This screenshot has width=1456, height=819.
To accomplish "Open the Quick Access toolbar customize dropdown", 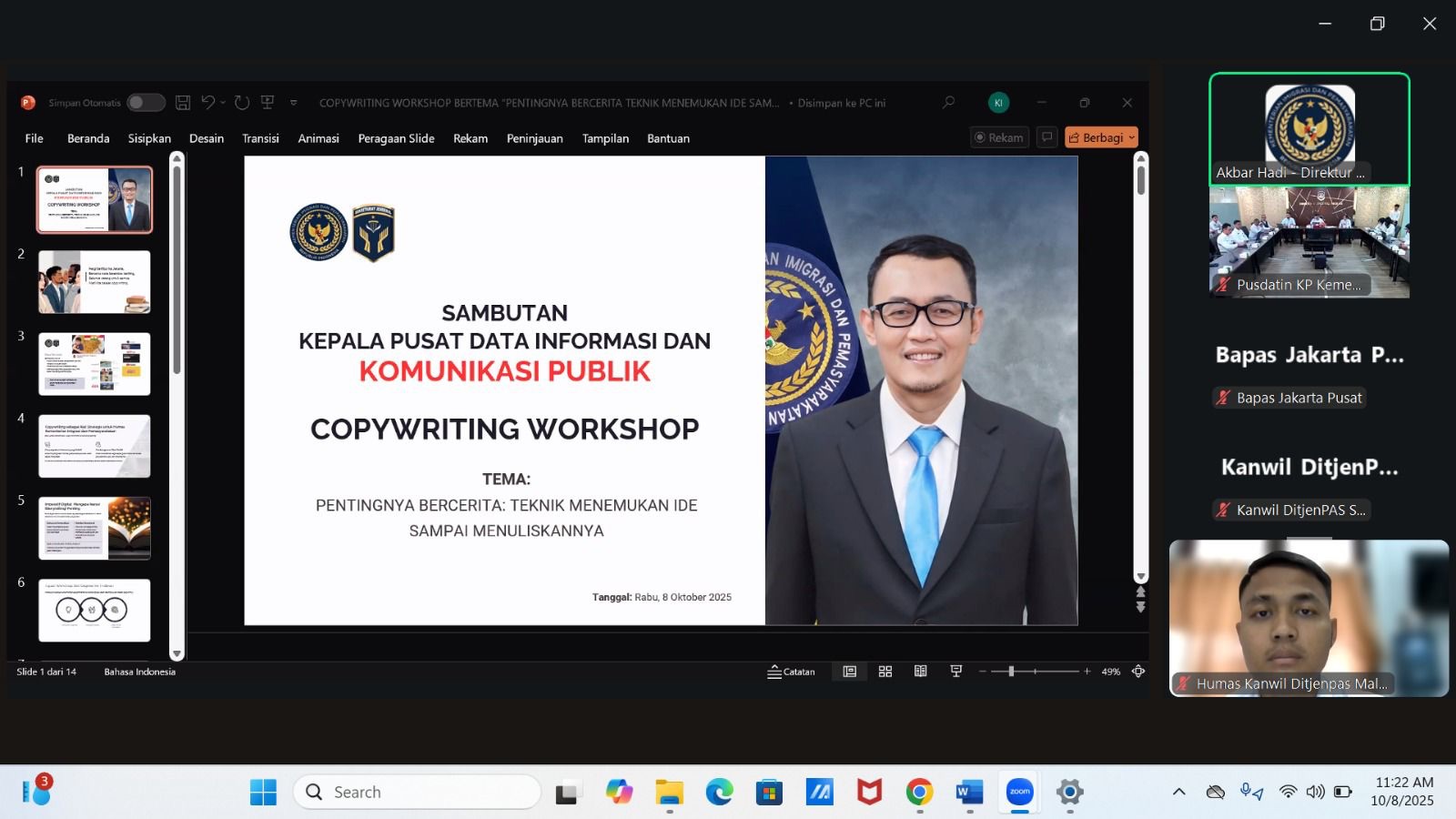I will pyautogui.click(x=293, y=103).
